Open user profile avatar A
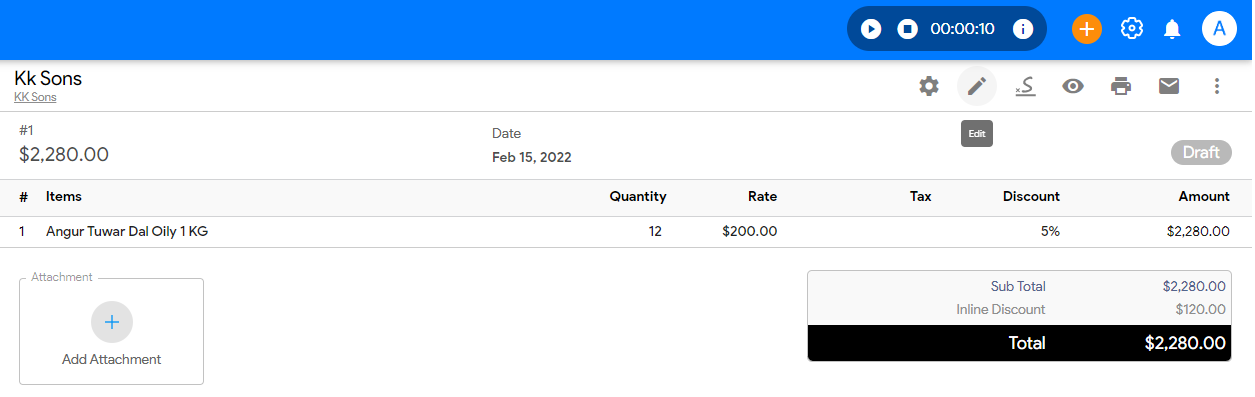This screenshot has height=397, width=1255. click(1219, 29)
